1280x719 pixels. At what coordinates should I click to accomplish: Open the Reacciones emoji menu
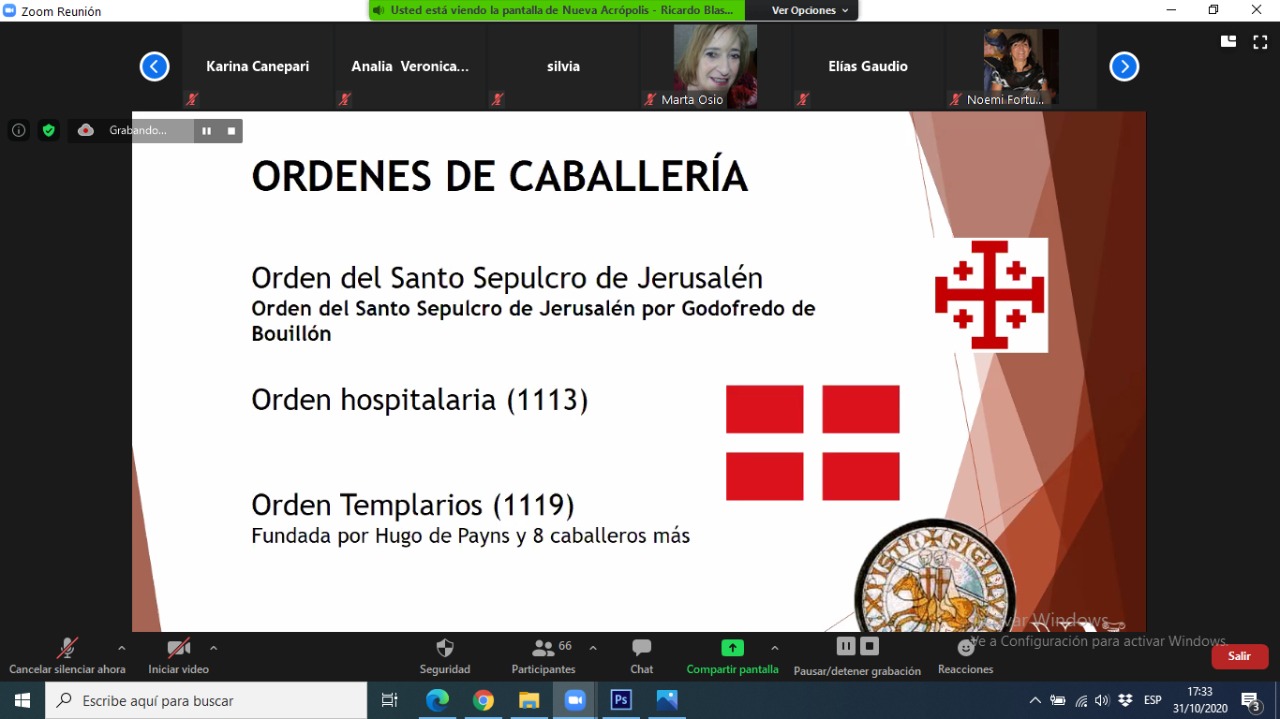coord(965,649)
